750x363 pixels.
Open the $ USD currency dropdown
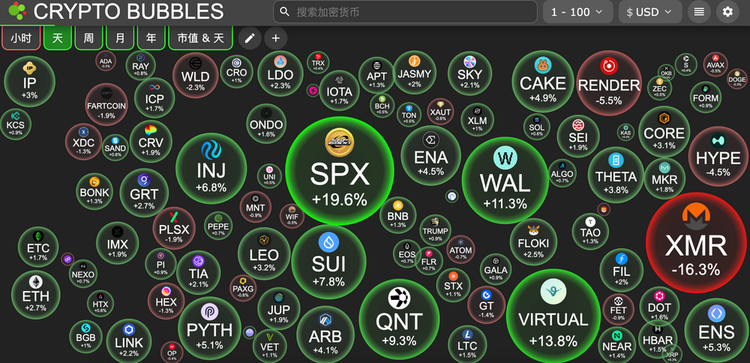(x=650, y=12)
